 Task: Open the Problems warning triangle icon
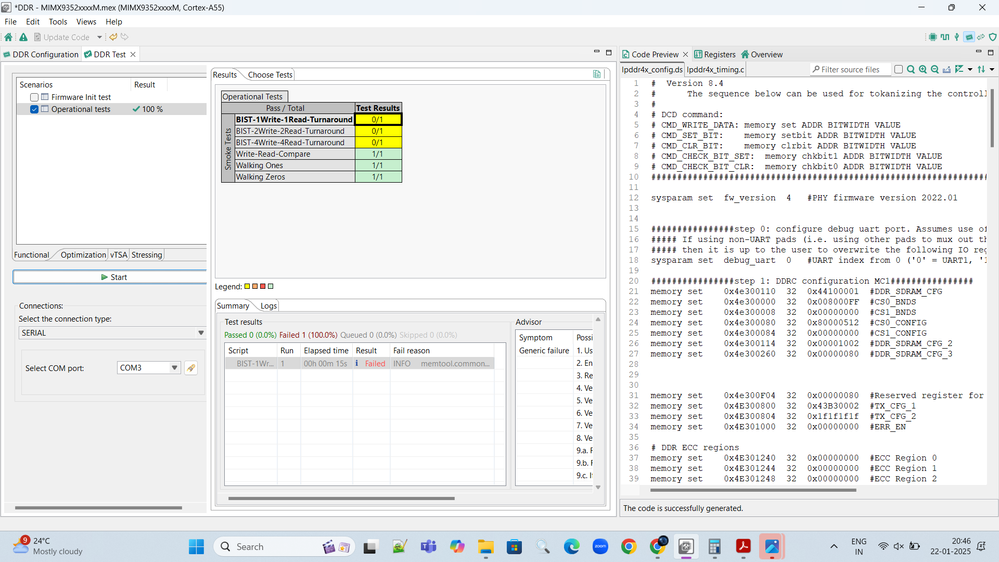pyautogui.click(x=23, y=38)
